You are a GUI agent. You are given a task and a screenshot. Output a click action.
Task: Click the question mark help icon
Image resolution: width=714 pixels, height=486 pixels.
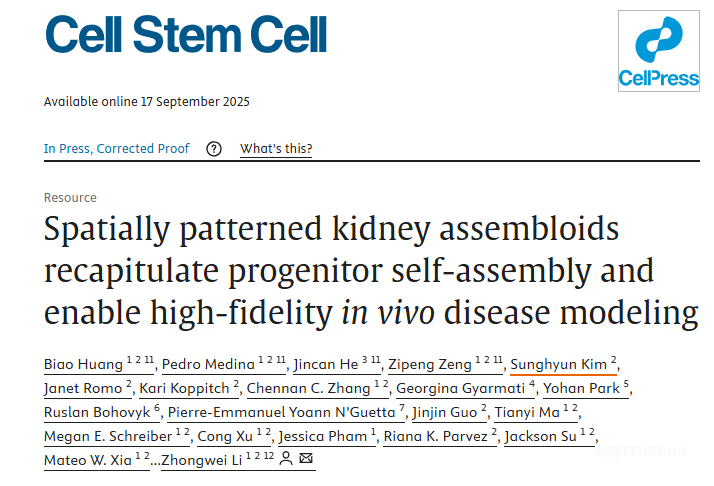click(x=214, y=149)
